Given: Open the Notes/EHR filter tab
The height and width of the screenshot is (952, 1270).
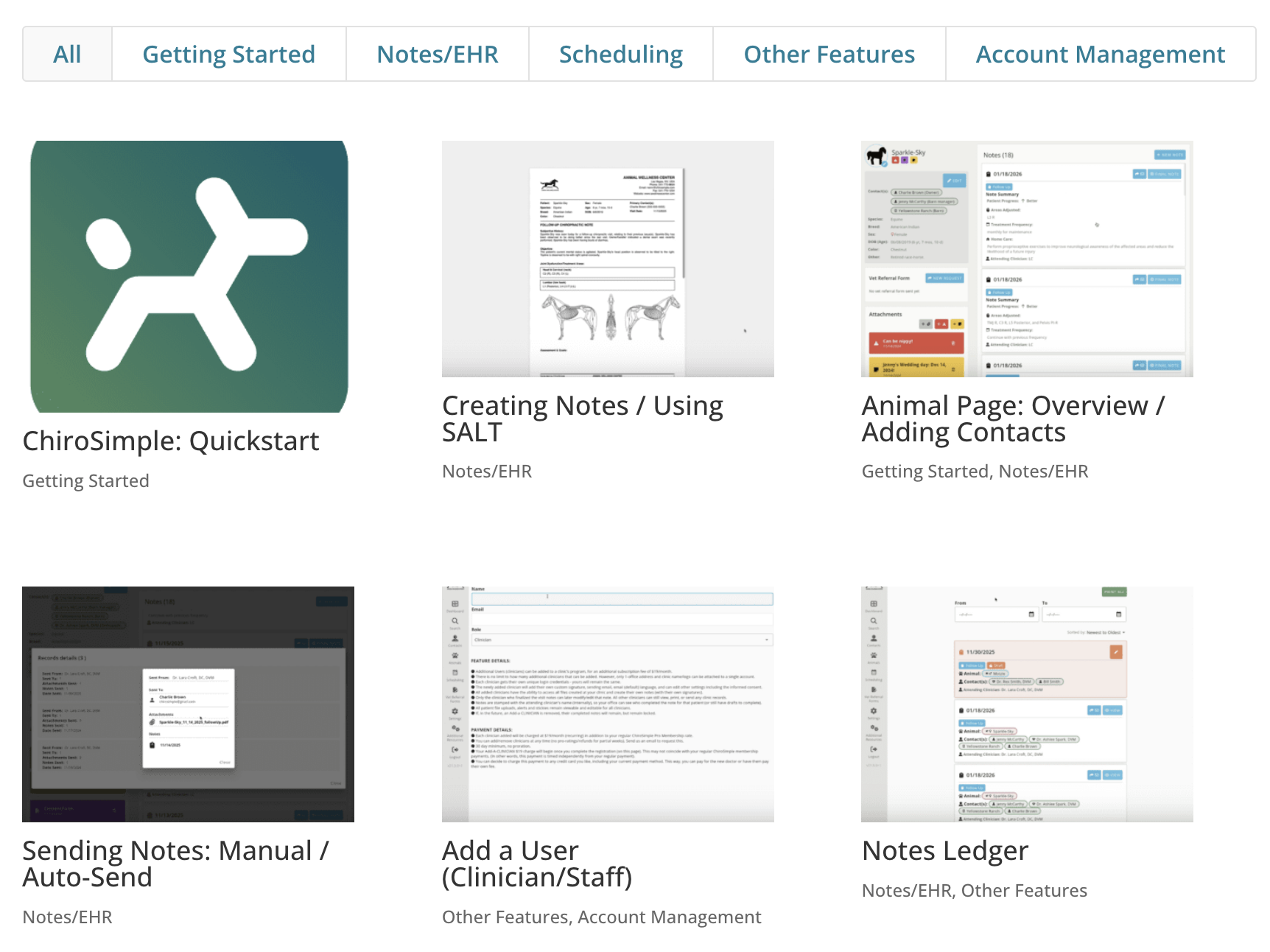Looking at the screenshot, I should click(x=437, y=55).
